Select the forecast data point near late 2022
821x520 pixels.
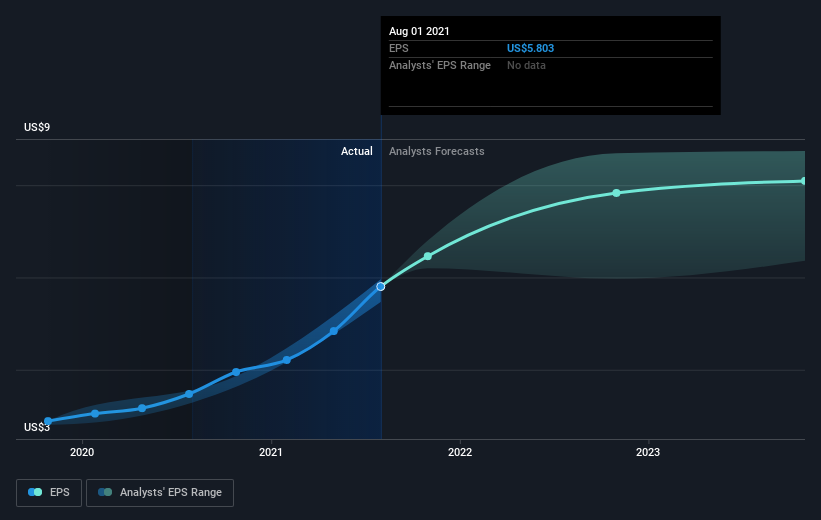(616, 193)
